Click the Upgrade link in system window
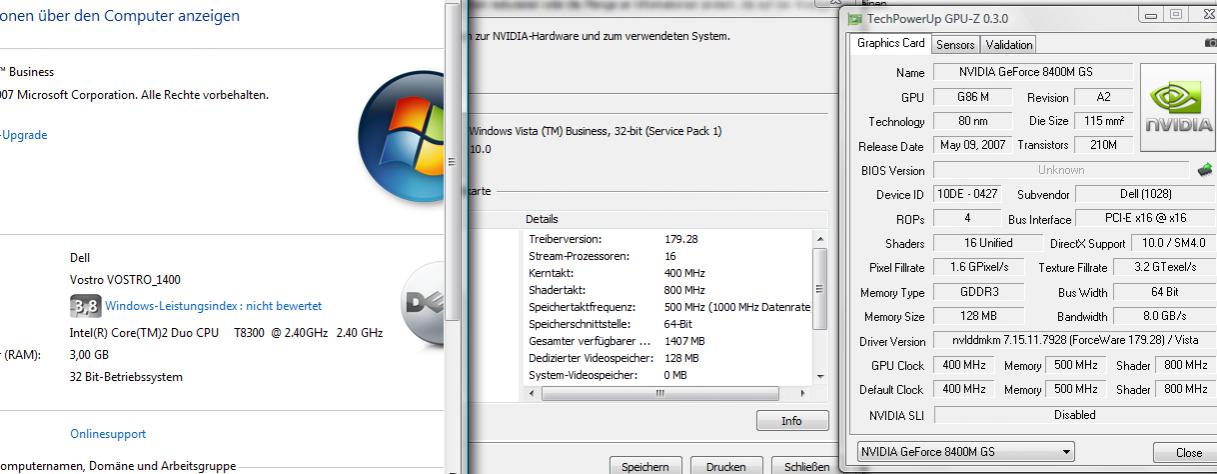Viewport: 1217px width, 474px height. click(x=24, y=135)
